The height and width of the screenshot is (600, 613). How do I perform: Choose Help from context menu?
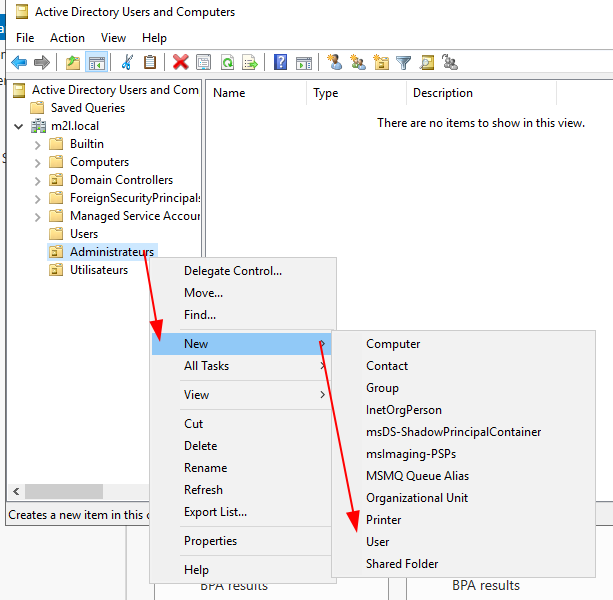[x=242, y=570]
